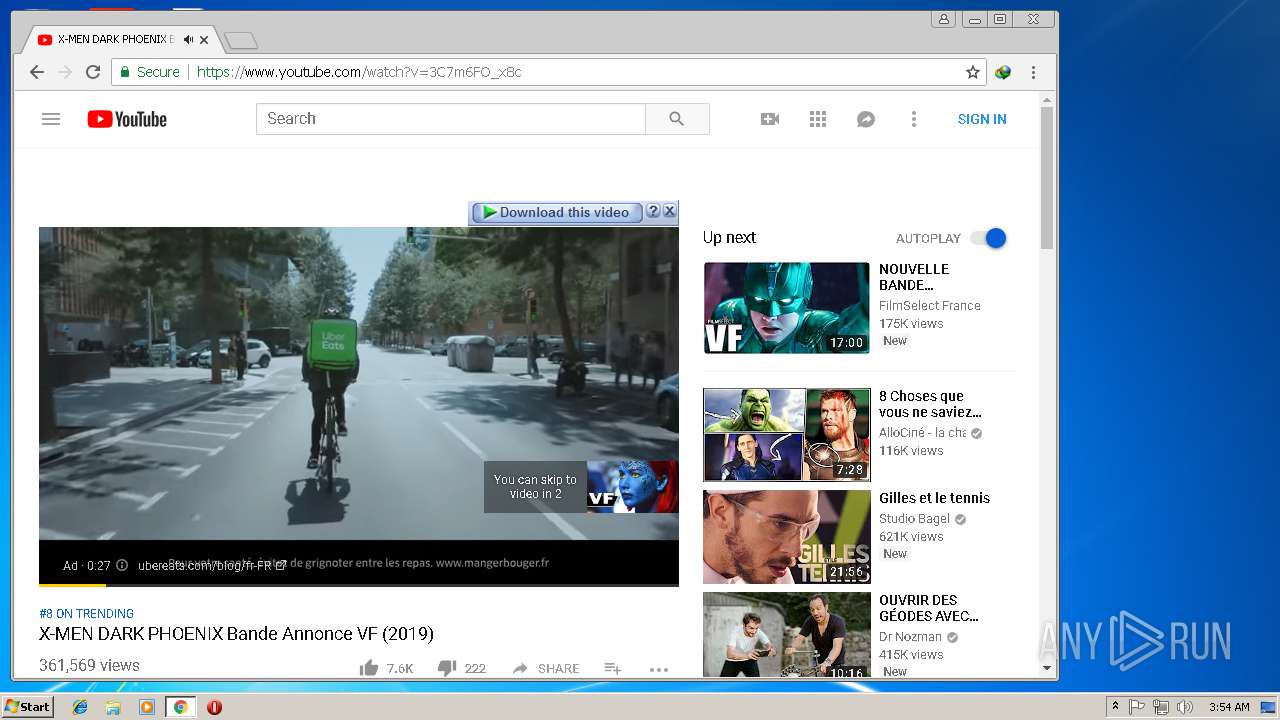The height and width of the screenshot is (720, 1280).
Task: Open the Opera icon on the taskbar
Action: (x=214, y=707)
